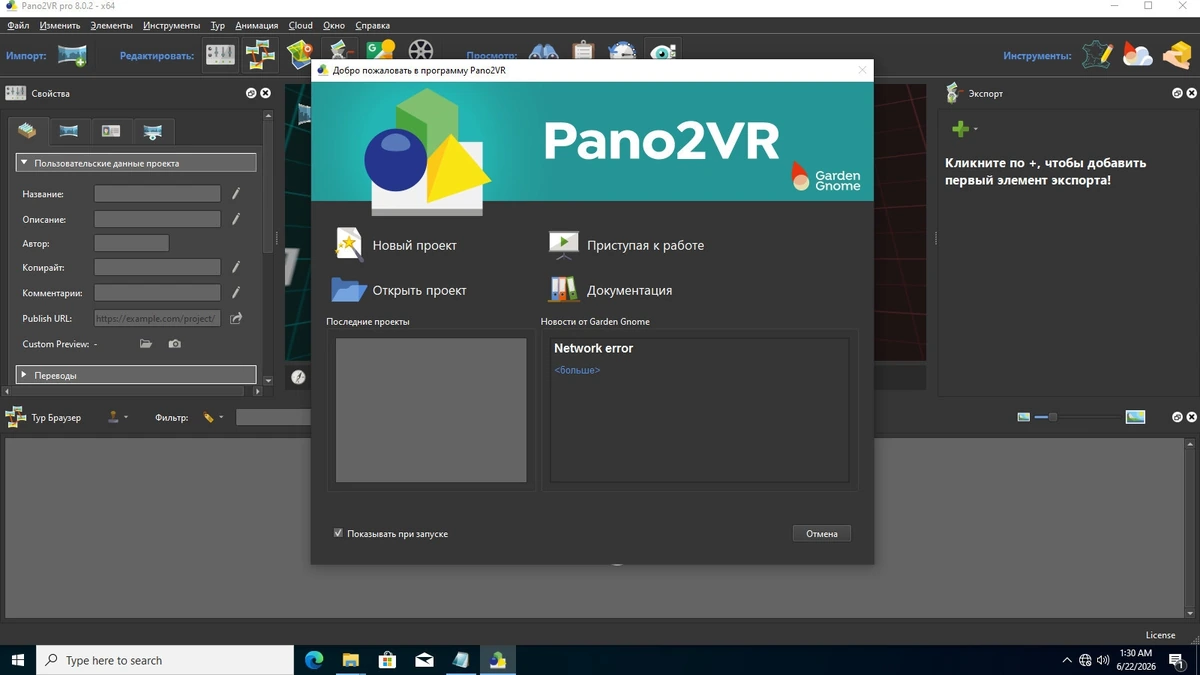
Task: Click the Новый проект label
Action: 415,245
